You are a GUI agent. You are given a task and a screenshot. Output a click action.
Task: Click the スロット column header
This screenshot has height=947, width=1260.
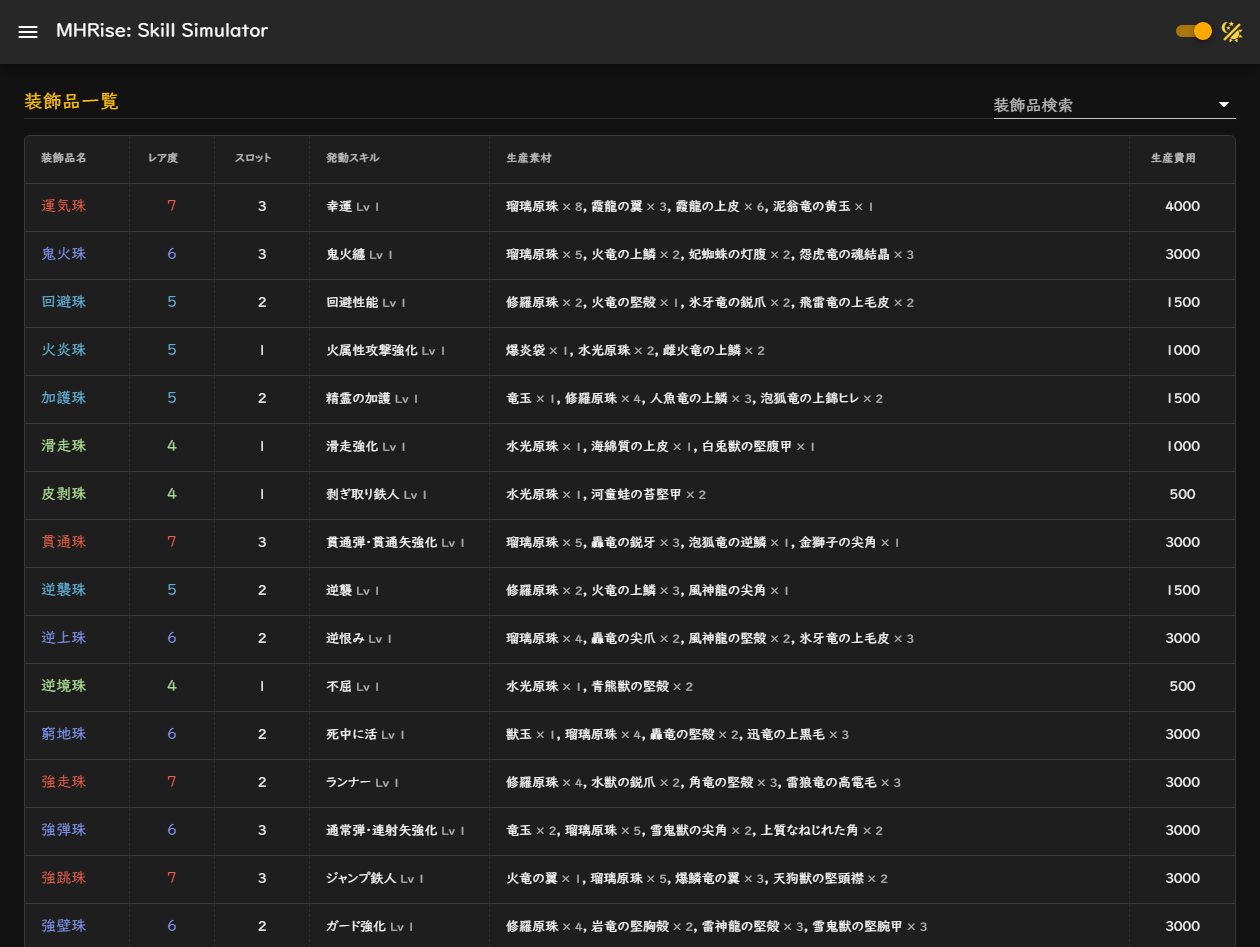coord(253,158)
